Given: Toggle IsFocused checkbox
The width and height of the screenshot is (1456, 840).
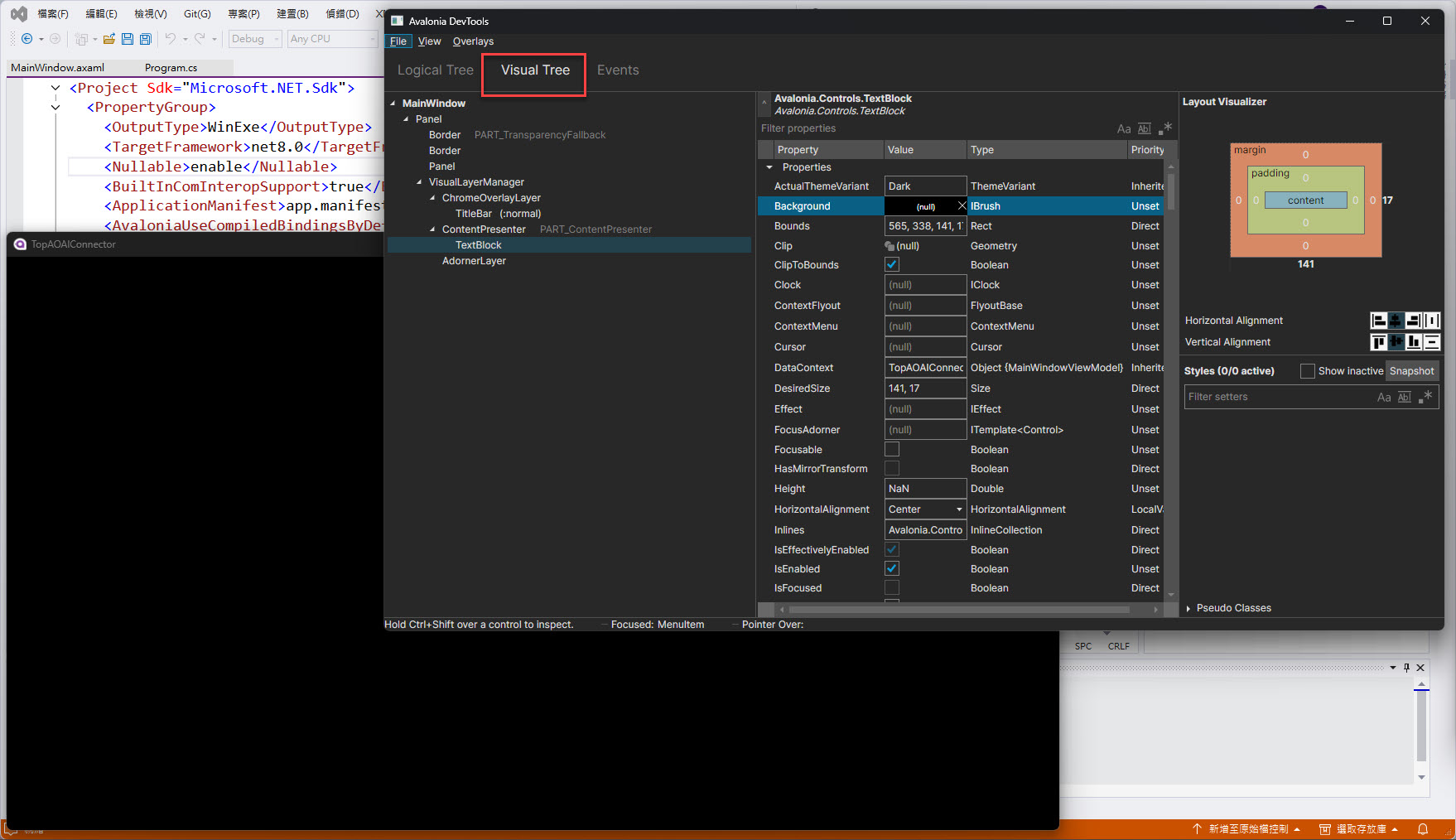Looking at the screenshot, I should [892, 587].
